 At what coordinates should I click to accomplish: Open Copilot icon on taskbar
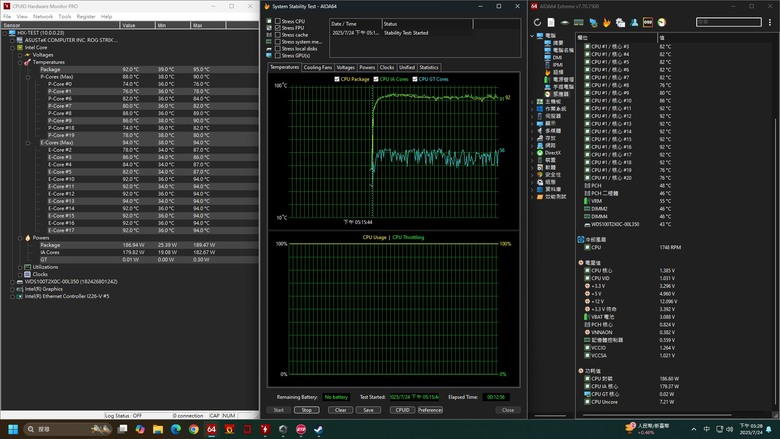click(140, 429)
